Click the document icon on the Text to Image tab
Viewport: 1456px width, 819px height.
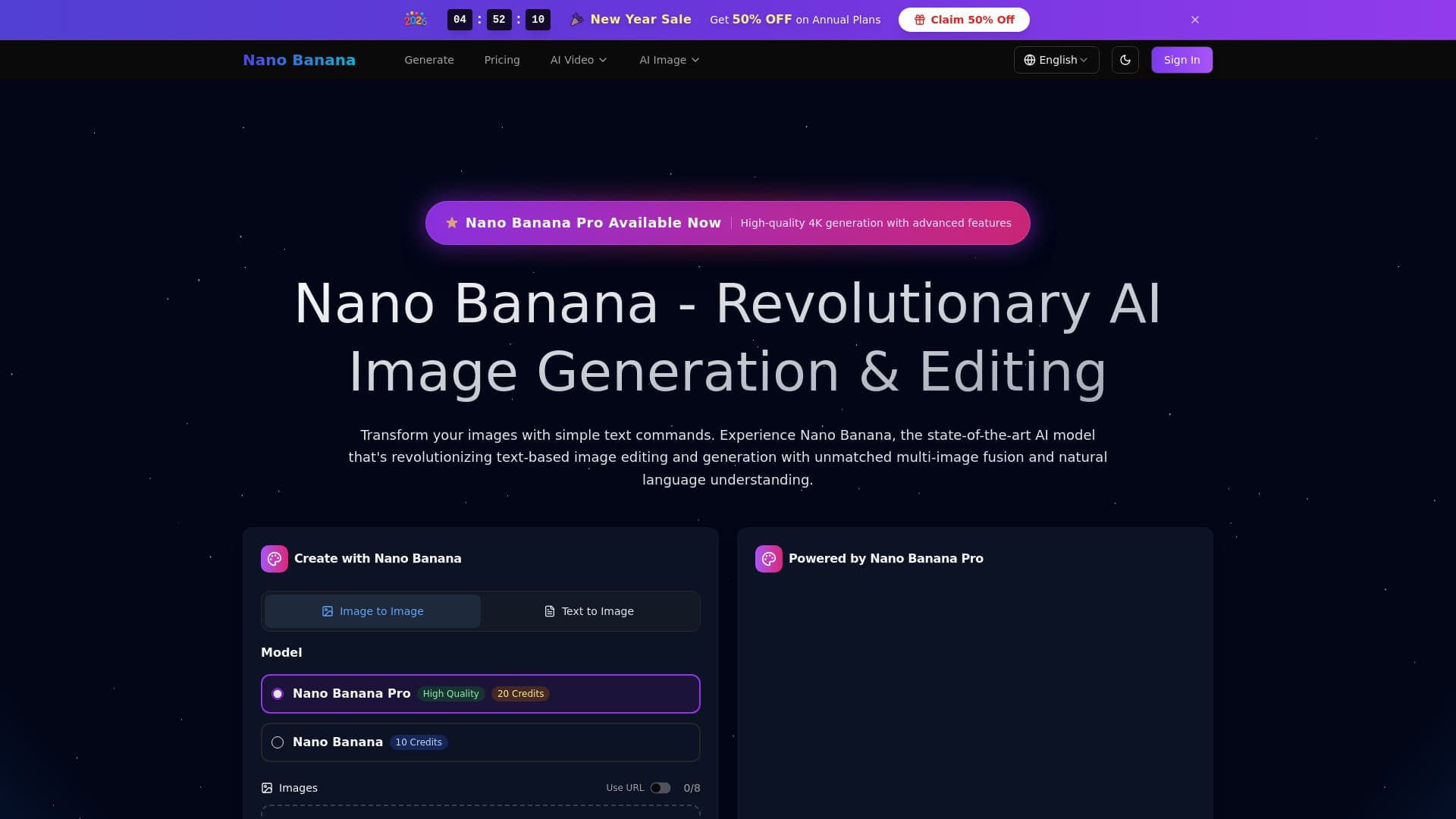click(x=550, y=610)
